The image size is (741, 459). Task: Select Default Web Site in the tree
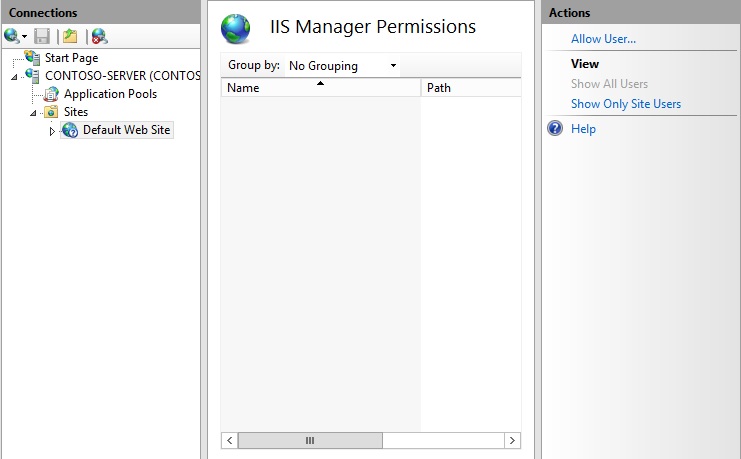point(126,130)
